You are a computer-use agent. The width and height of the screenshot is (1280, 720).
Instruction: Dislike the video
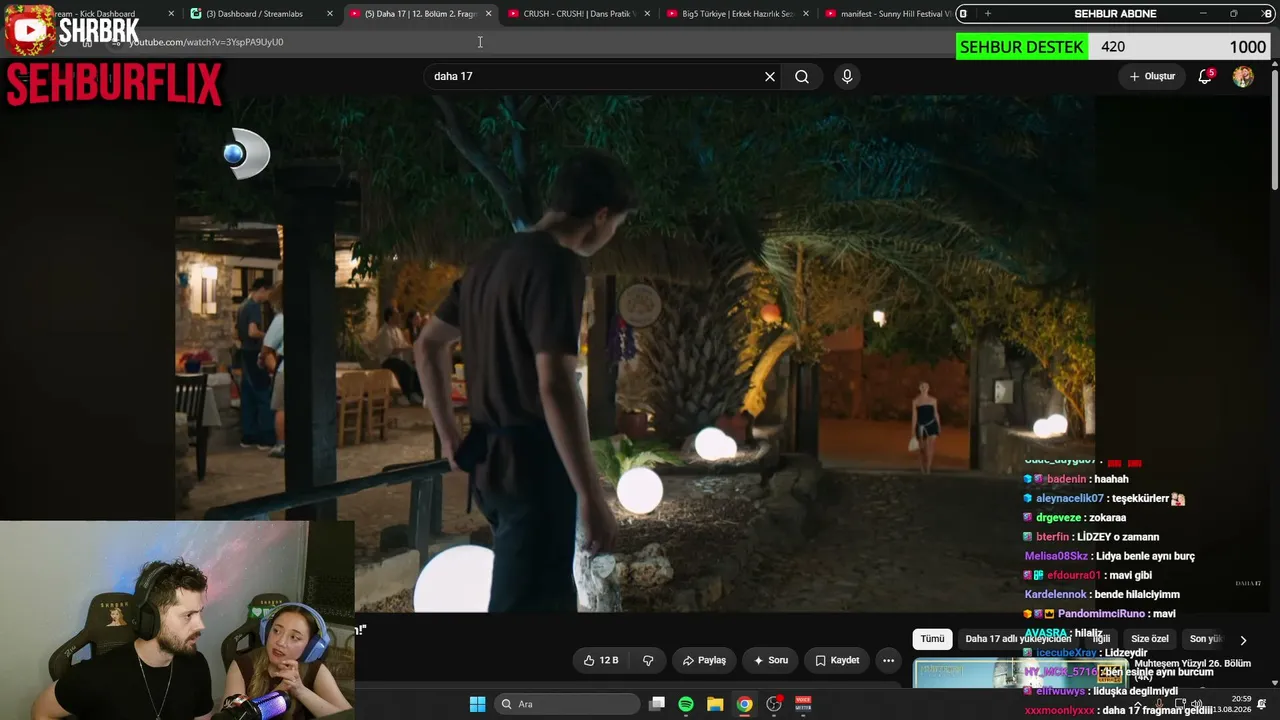click(x=648, y=660)
